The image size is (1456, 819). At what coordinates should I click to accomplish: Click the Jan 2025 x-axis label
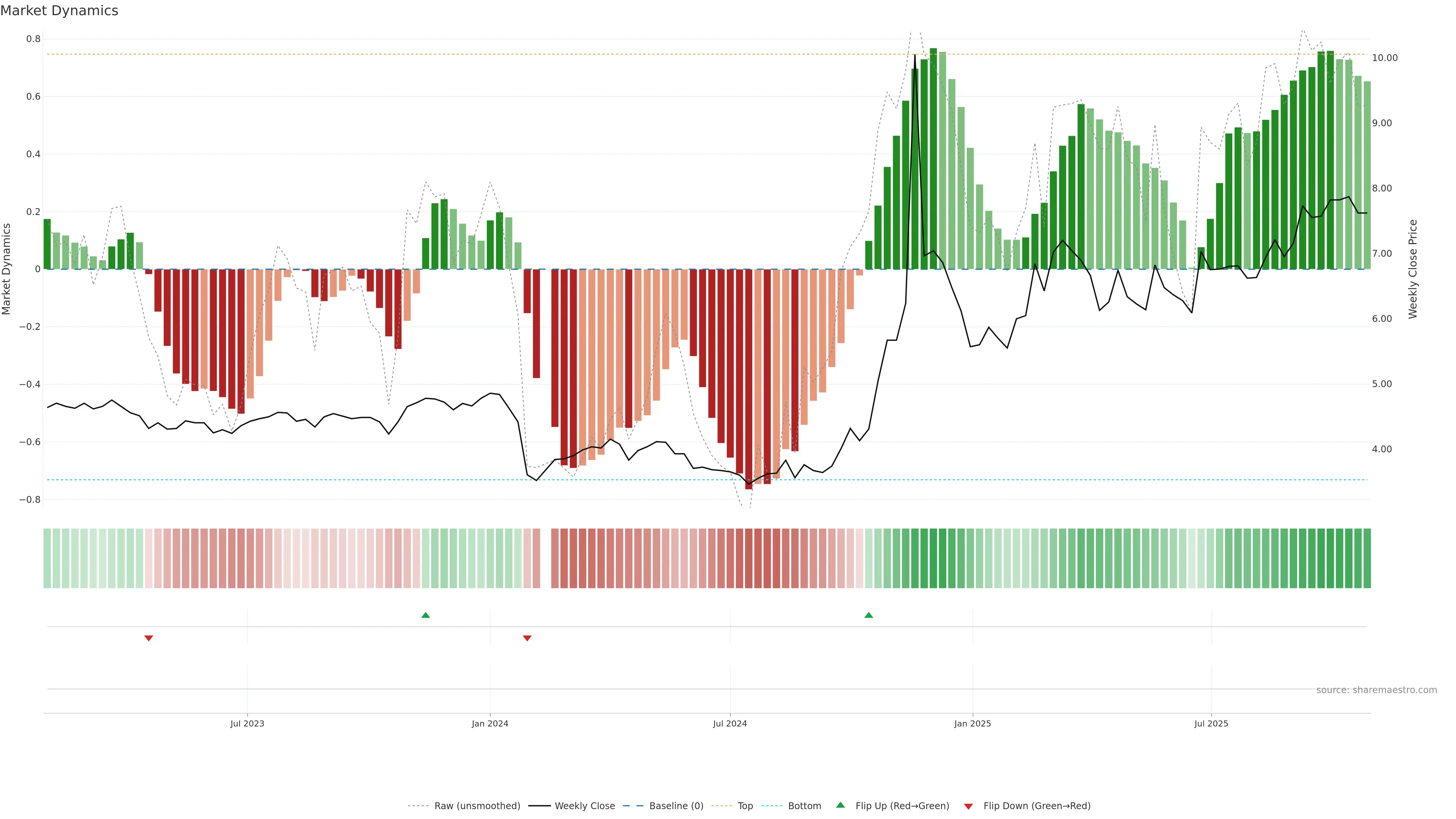[972, 723]
